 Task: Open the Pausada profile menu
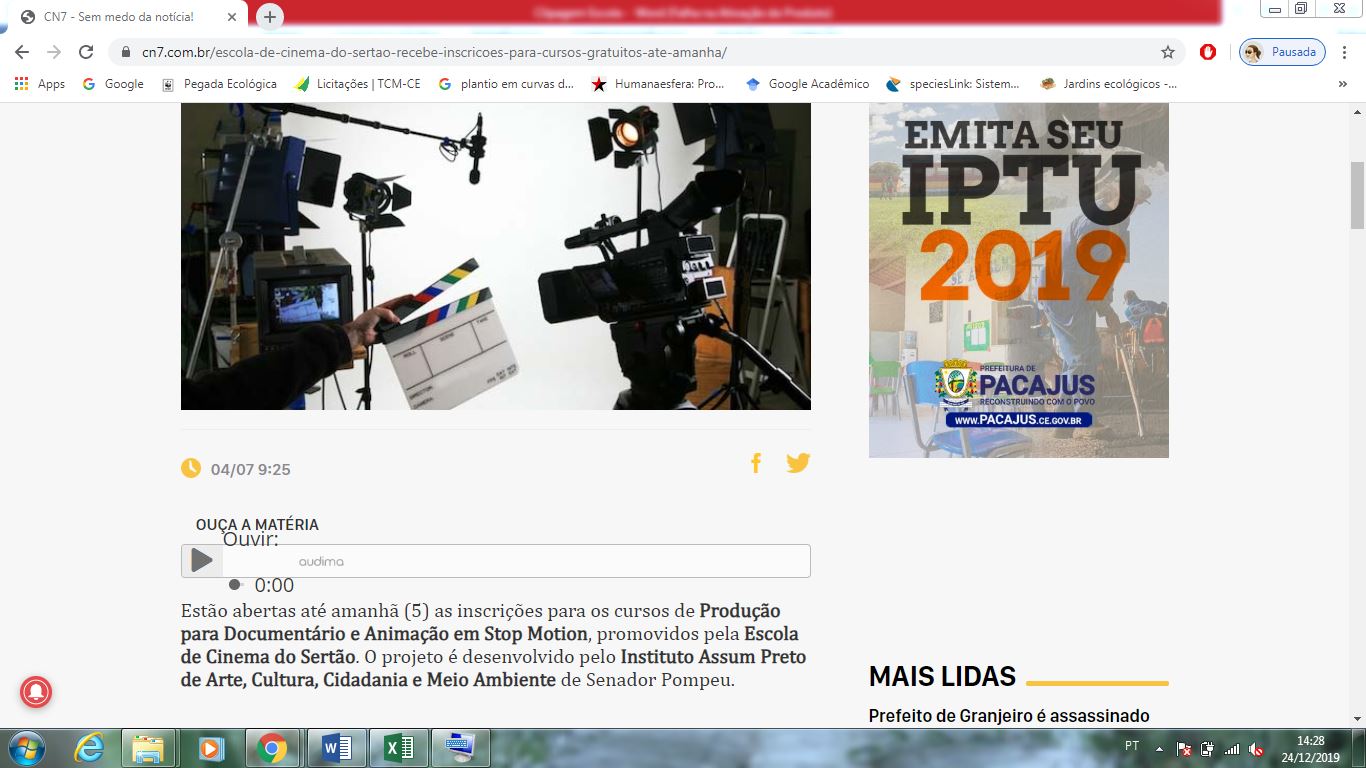(x=1282, y=52)
